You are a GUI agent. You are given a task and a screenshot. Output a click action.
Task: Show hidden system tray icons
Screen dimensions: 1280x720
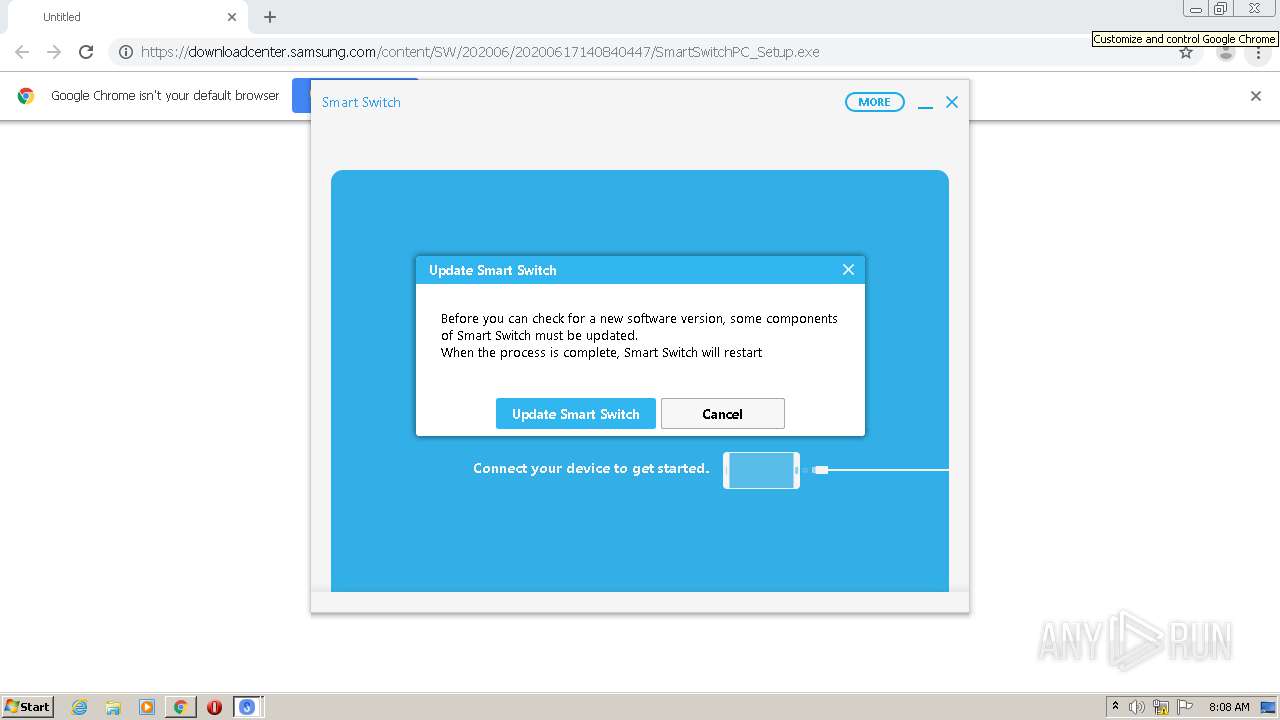point(1115,706)
